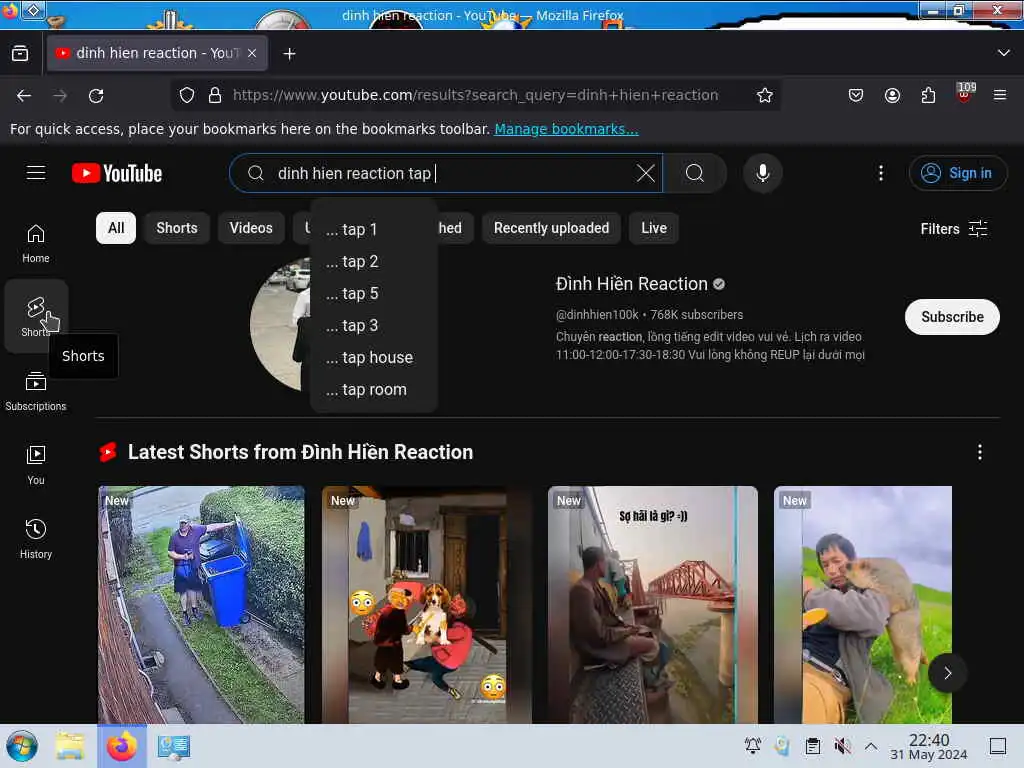Screen dimensions: 1024x768
Task: Open tracking protection shield icon
Action: tap(187, 95)
